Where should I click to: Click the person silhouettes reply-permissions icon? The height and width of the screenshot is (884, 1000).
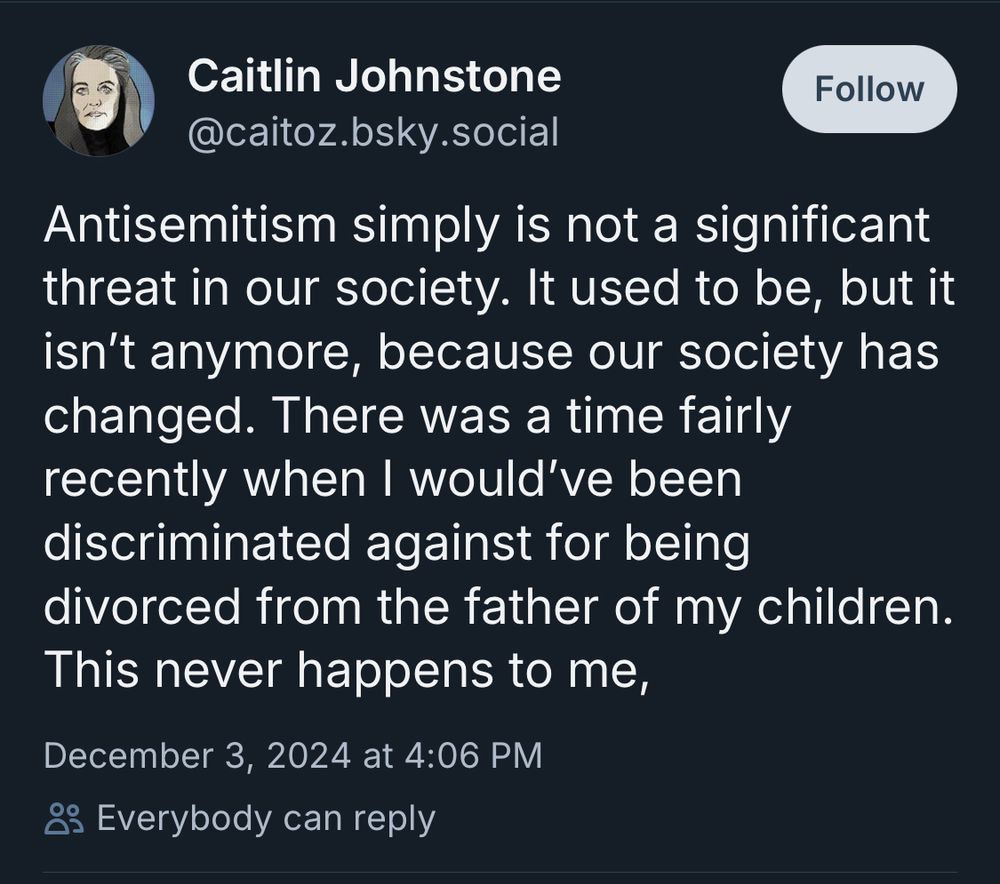pos(67,820)
